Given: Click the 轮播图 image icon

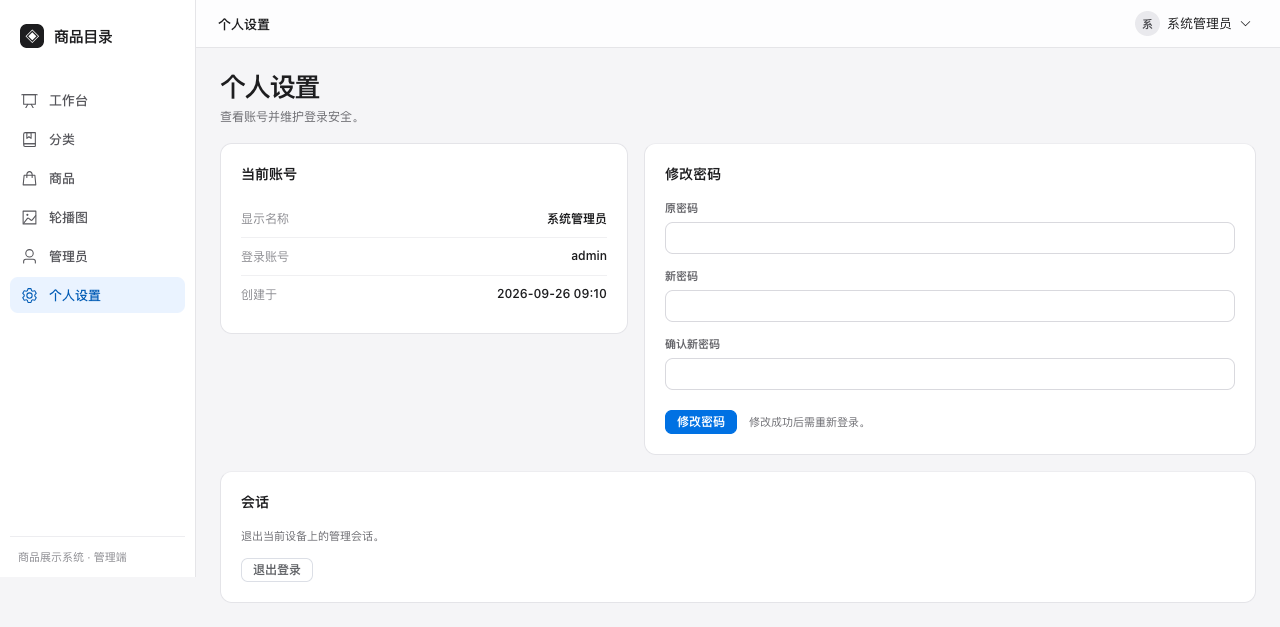Looking at the screenshot, I should coord(30,218).
